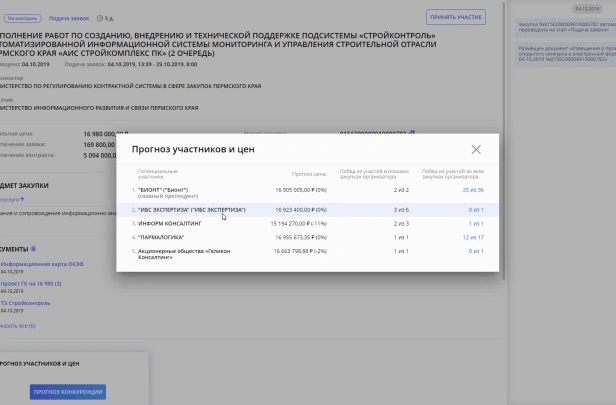Select the ИБС ЭКСПЕРТИЗА participant row
This screenshot has width=616, height=405.
coord(308,210)
